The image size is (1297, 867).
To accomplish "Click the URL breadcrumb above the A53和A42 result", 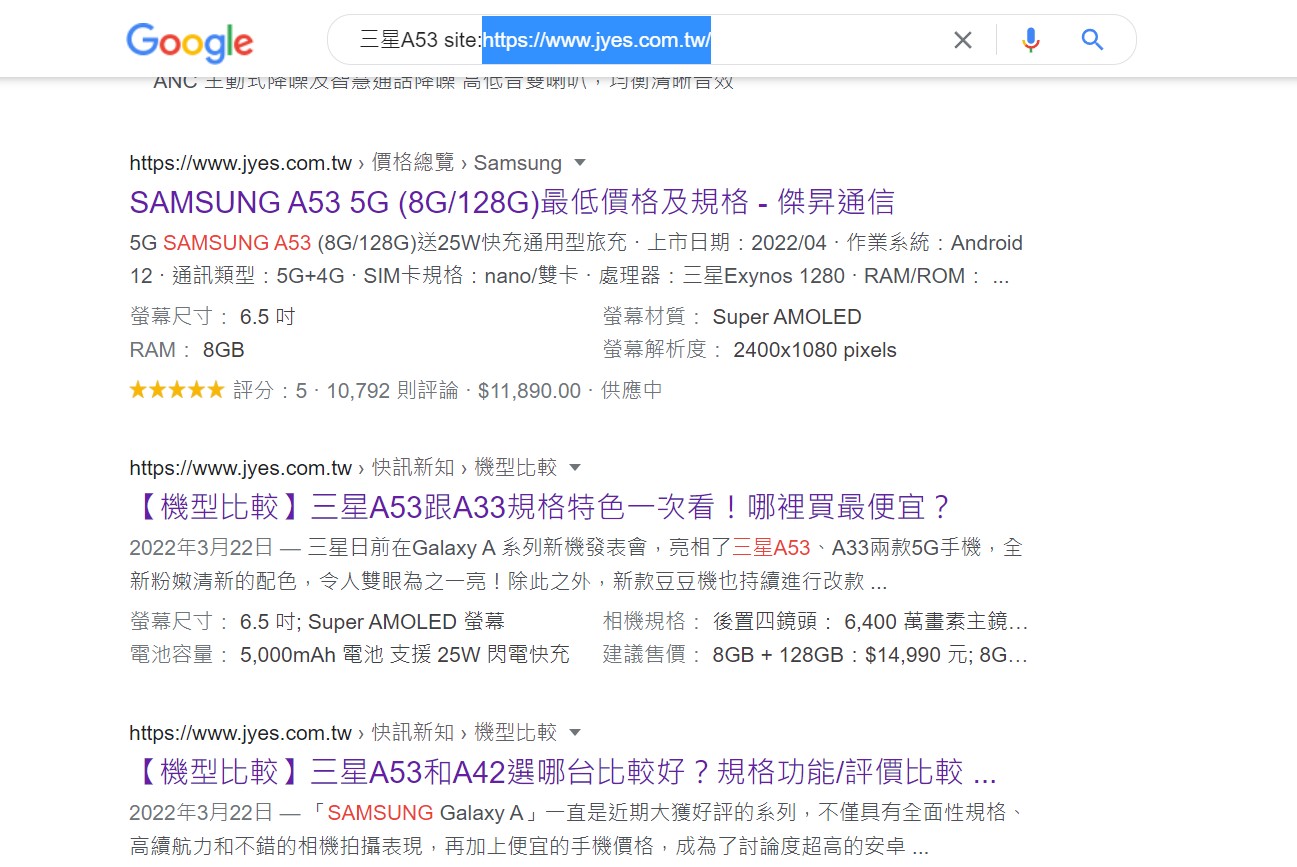I will click(343, 733).
